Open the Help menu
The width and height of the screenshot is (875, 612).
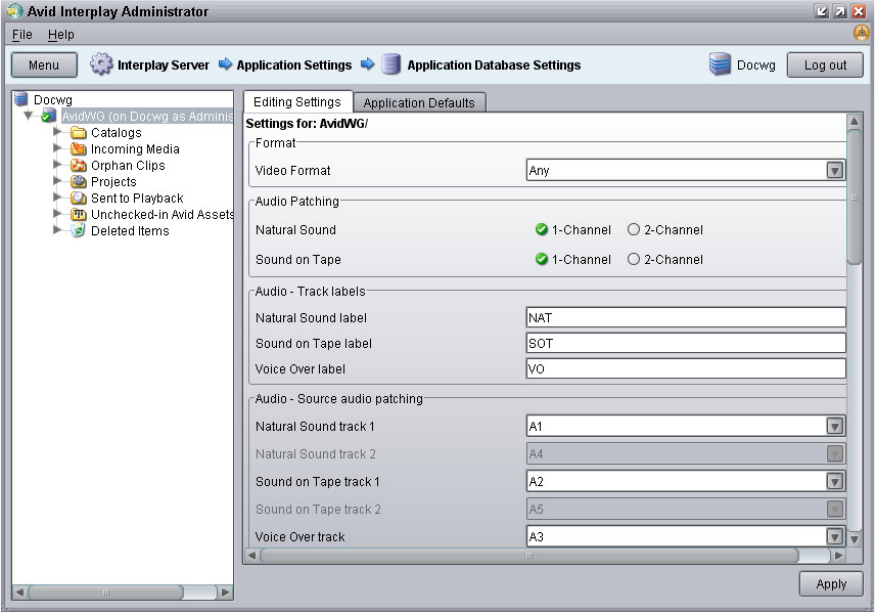(50, 35)
